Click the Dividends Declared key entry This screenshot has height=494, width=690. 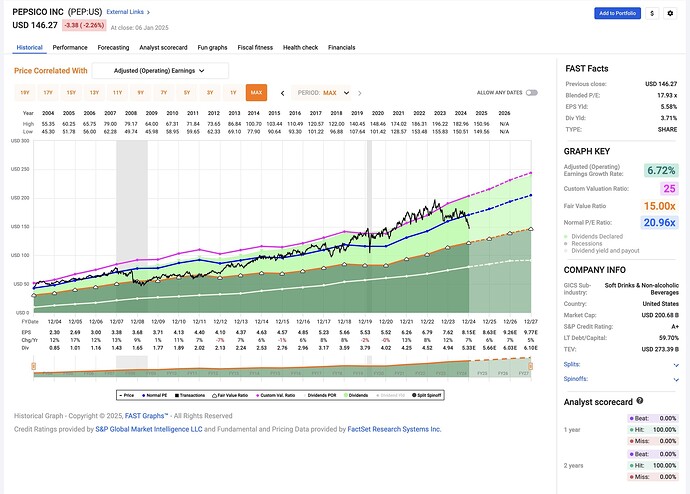click(x=594, y=237)
